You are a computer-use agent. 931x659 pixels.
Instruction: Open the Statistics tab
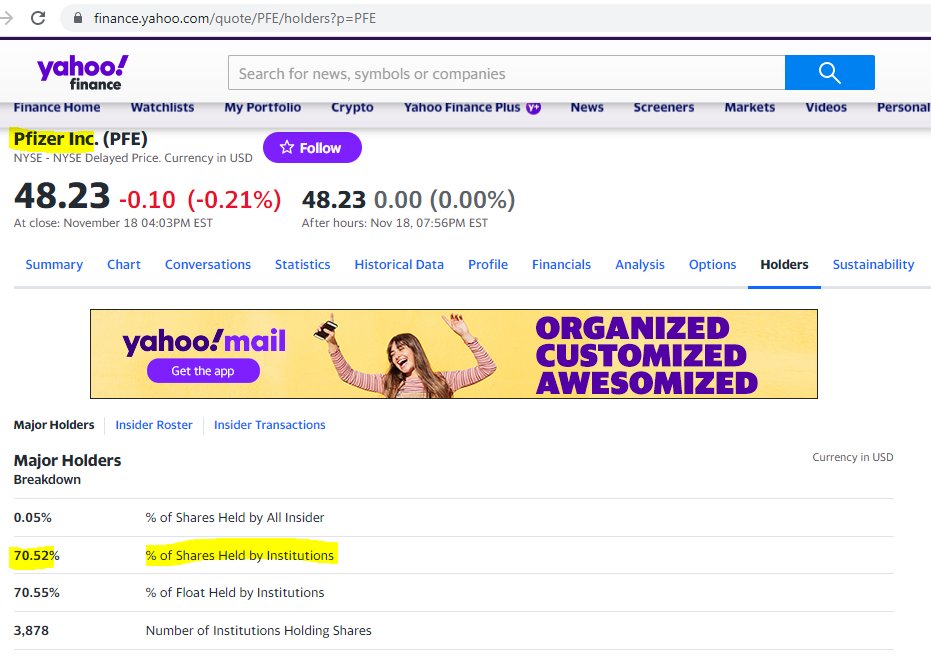(302, 264)
